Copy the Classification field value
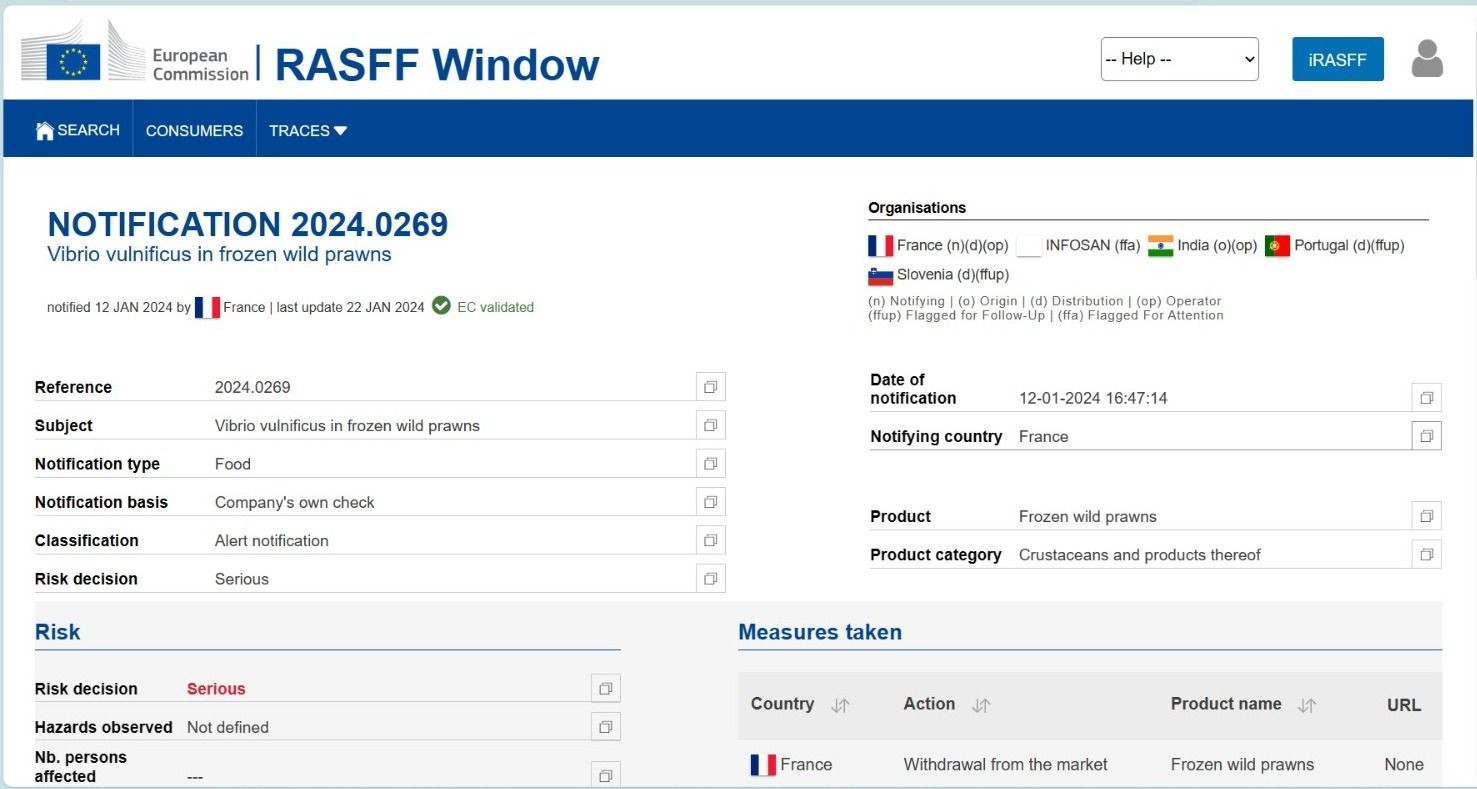Image resolution: width=1477 pixels, height=789 pixels. point(710,540)
